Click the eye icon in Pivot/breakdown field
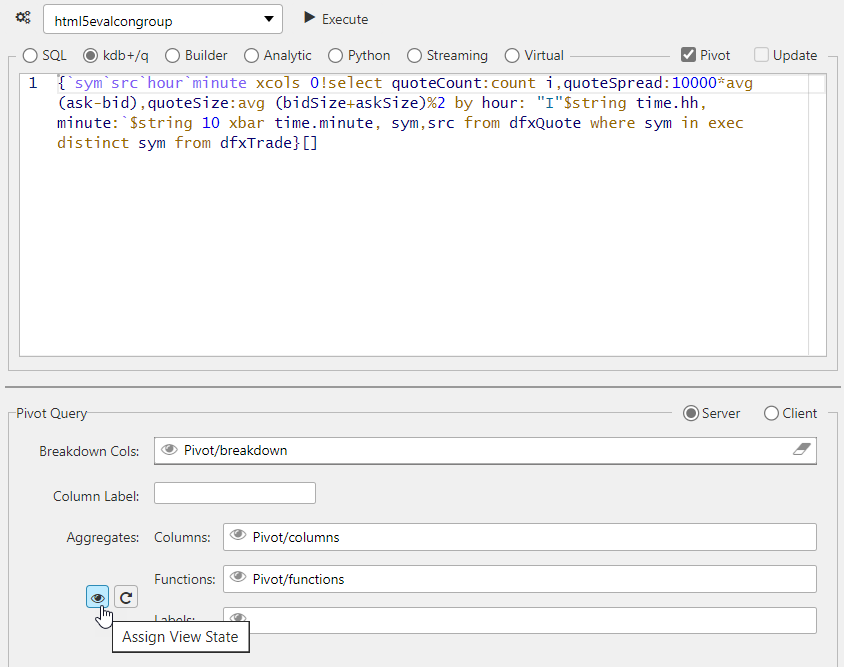Image resolution: width=844 pixels, height=667 pixels. [169, 450]
